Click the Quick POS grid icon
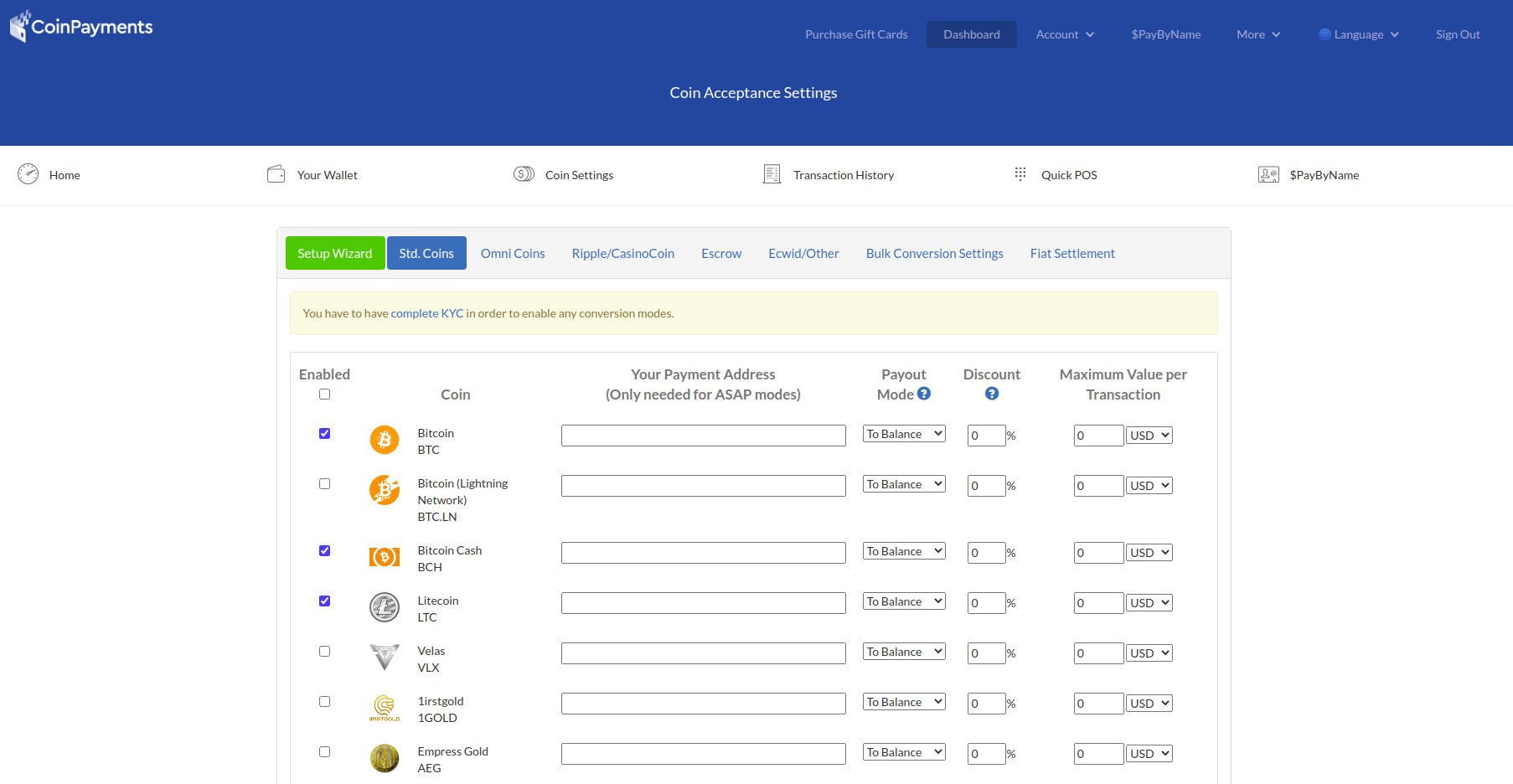The width and height of the screenshot is (1513, 784). [1020, 174]
